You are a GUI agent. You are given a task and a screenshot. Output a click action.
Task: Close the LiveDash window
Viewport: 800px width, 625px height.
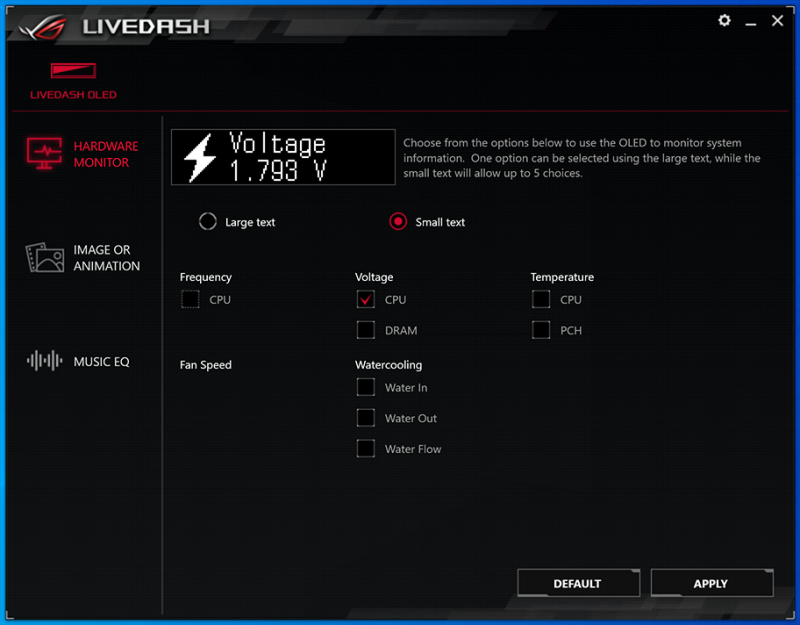click(x=777, y=20)
